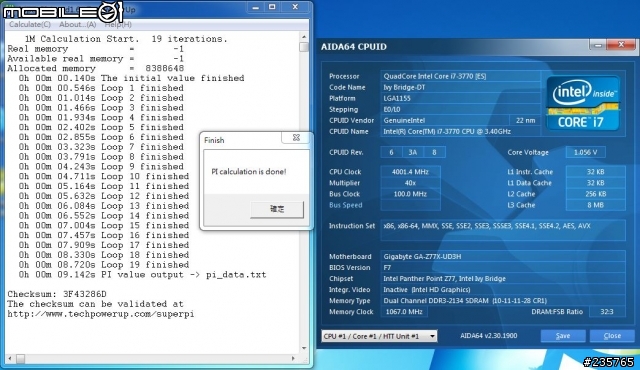
Task: Click the Platform value 'LGA1155'
Action: pos(460,98)
